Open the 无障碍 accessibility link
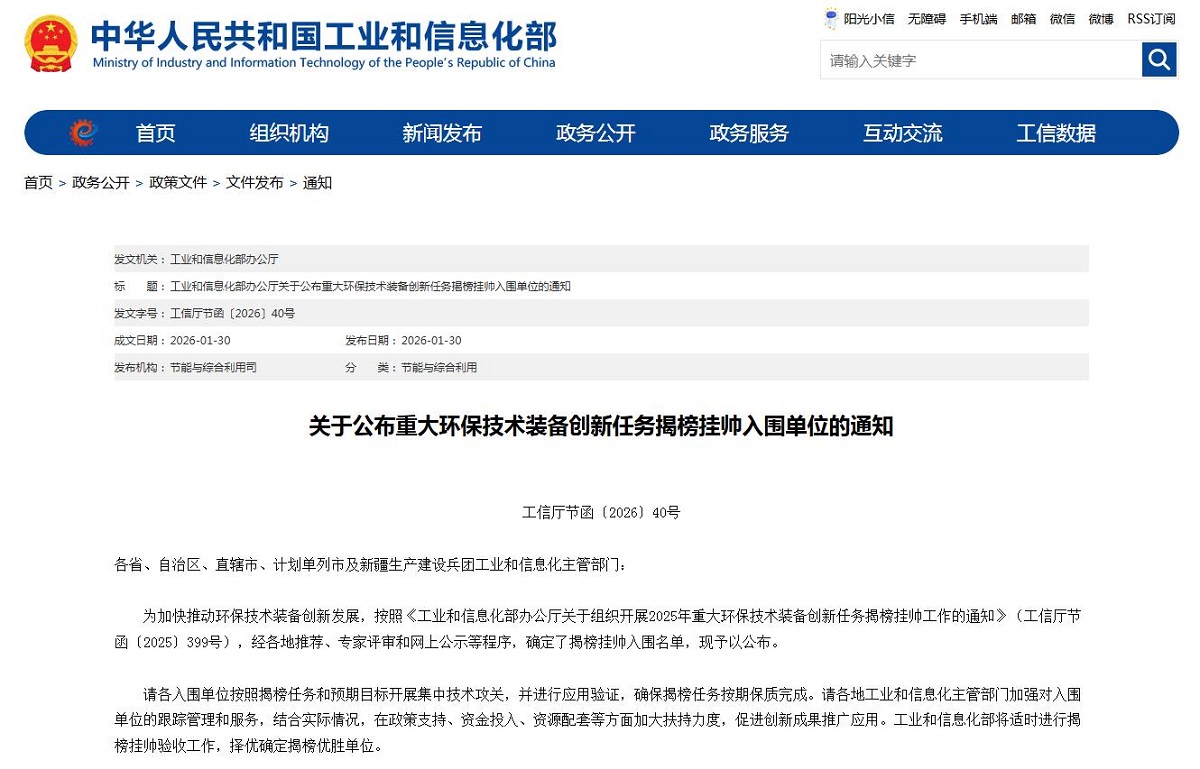Image resolution: width=1200 pixels, height=769 pixels. click(924, 18)
